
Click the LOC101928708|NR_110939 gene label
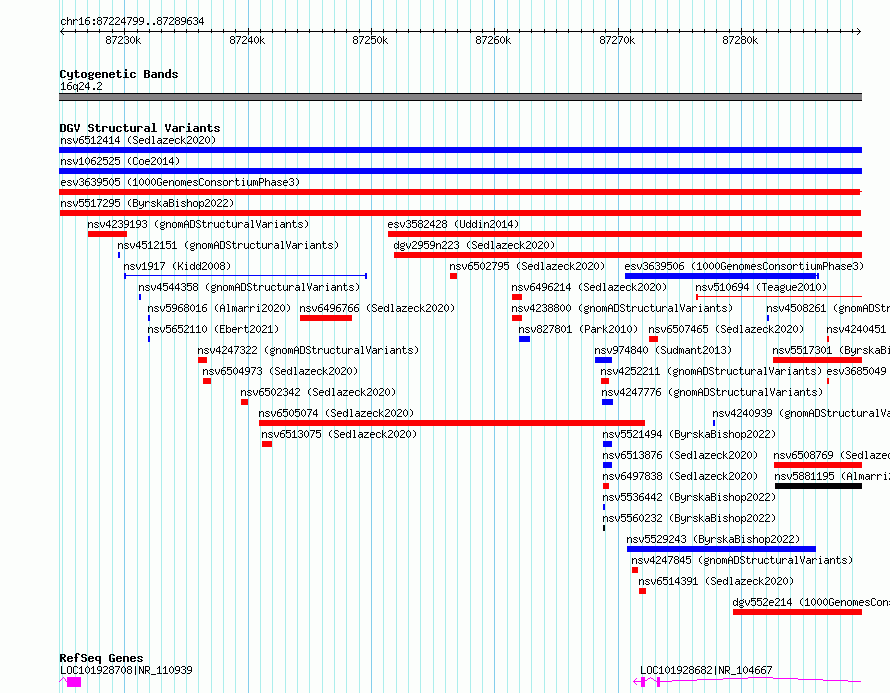pyautogui.click(x=126, y=670)
